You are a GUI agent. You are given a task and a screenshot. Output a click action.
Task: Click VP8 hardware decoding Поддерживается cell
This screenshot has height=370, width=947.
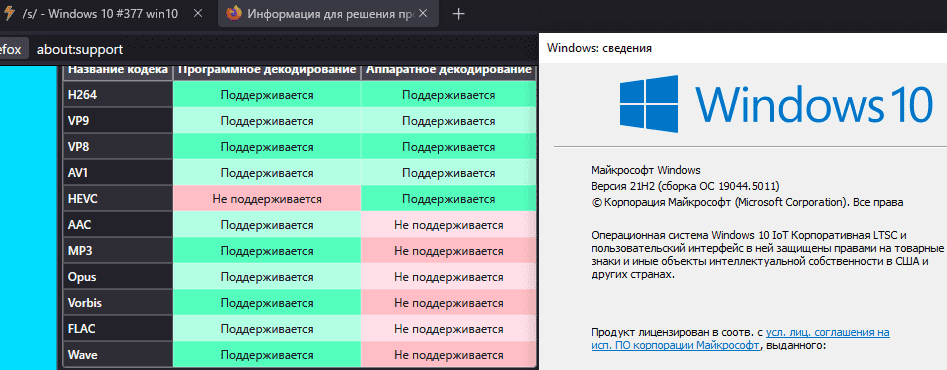click(449, 147)
